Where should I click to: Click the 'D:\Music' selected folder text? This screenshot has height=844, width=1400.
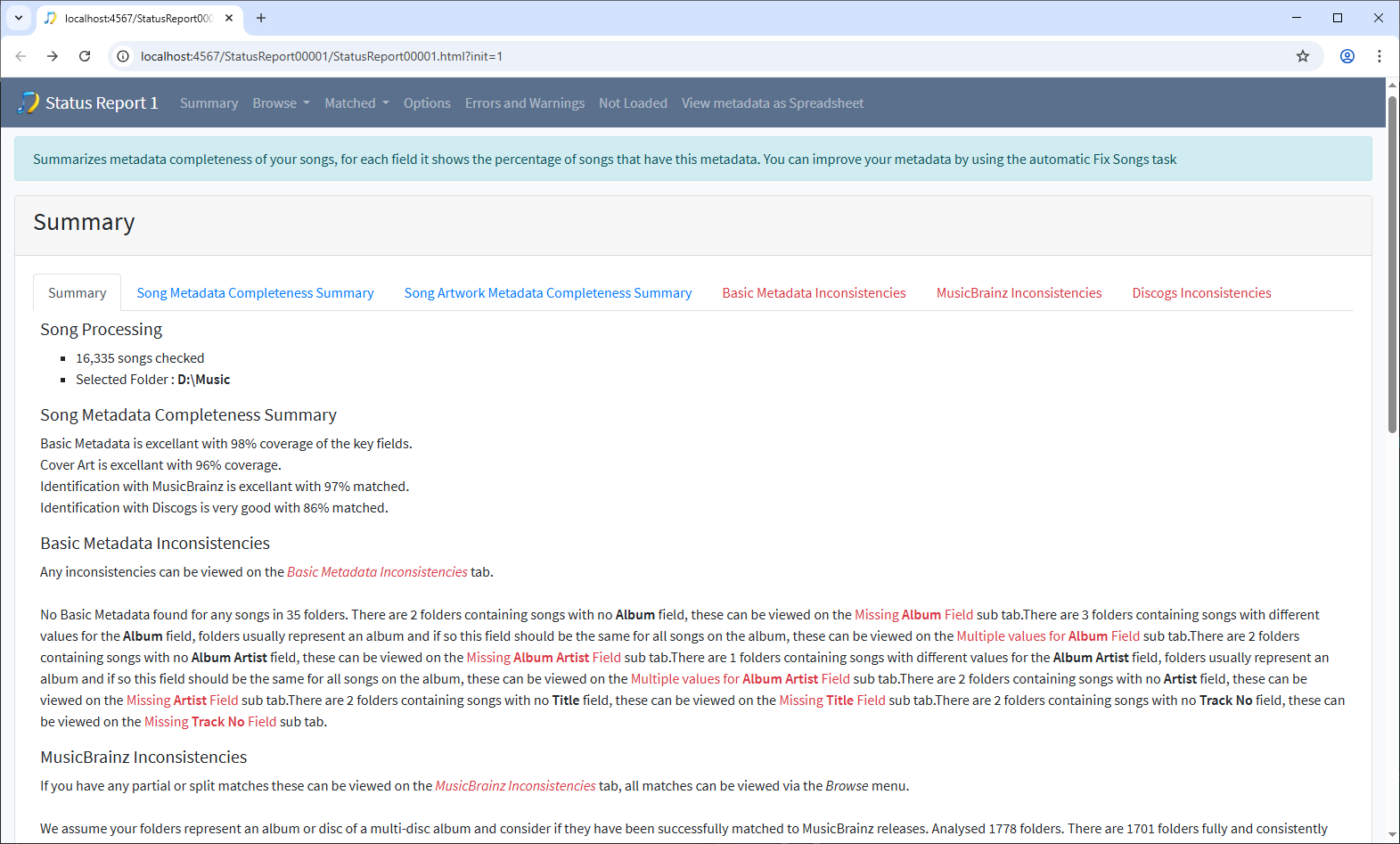(203, 380)
